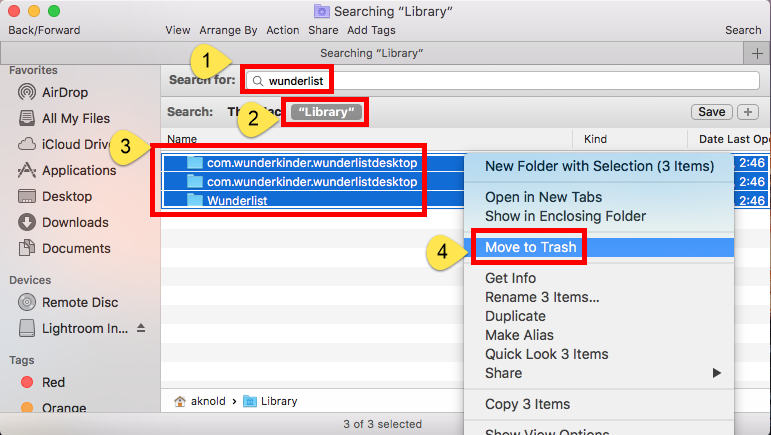Click the Remote Disc icon
Viewport: 771px width, 435px height.
pyautogui.click(x=27, y=302)
